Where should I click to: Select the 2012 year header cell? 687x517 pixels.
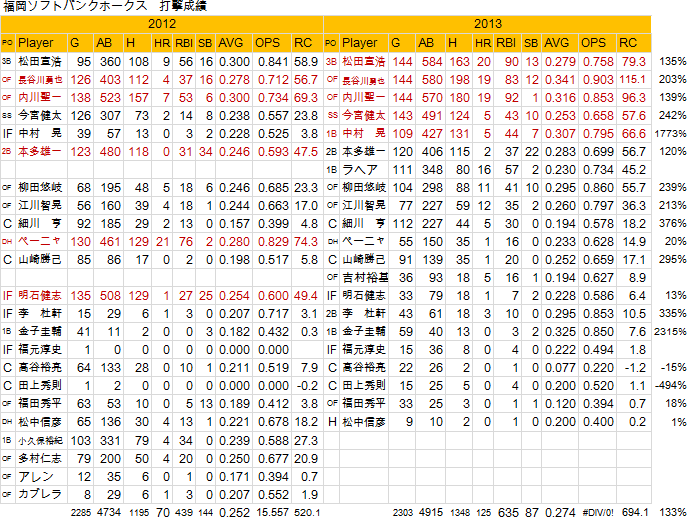pyautogui.click(x=162, y=24)
